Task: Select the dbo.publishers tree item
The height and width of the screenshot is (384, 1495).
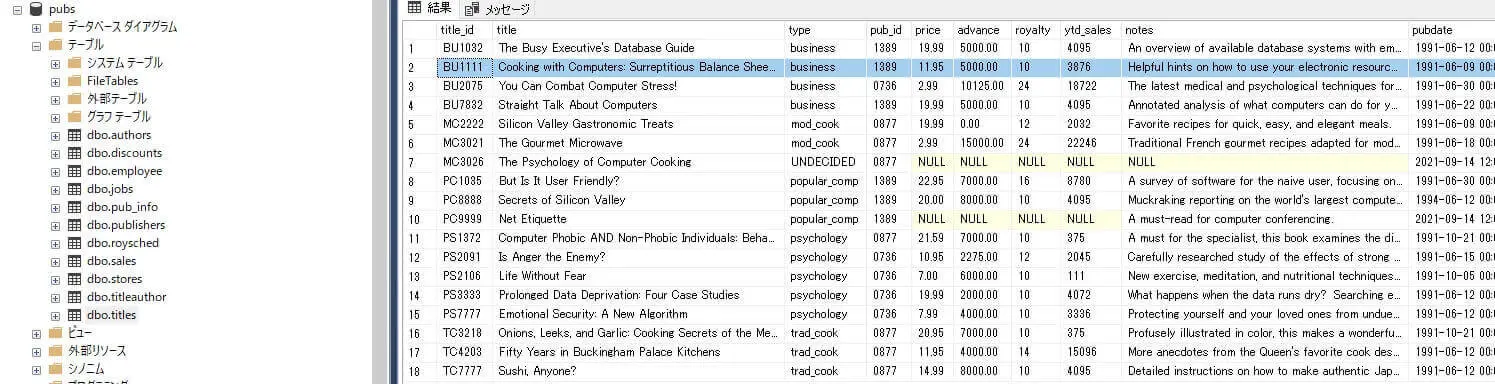Action: 125,225
